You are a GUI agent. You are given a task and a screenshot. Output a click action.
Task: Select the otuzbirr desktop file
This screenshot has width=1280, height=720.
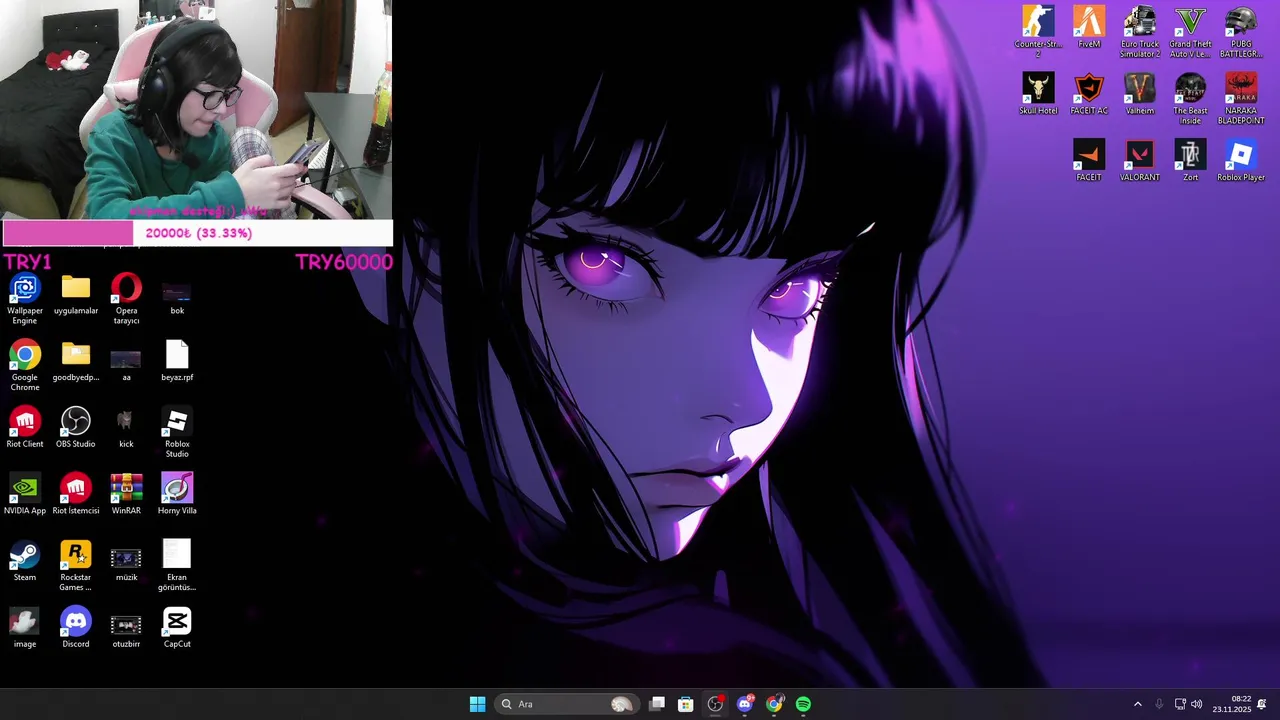tap(126, 629)
